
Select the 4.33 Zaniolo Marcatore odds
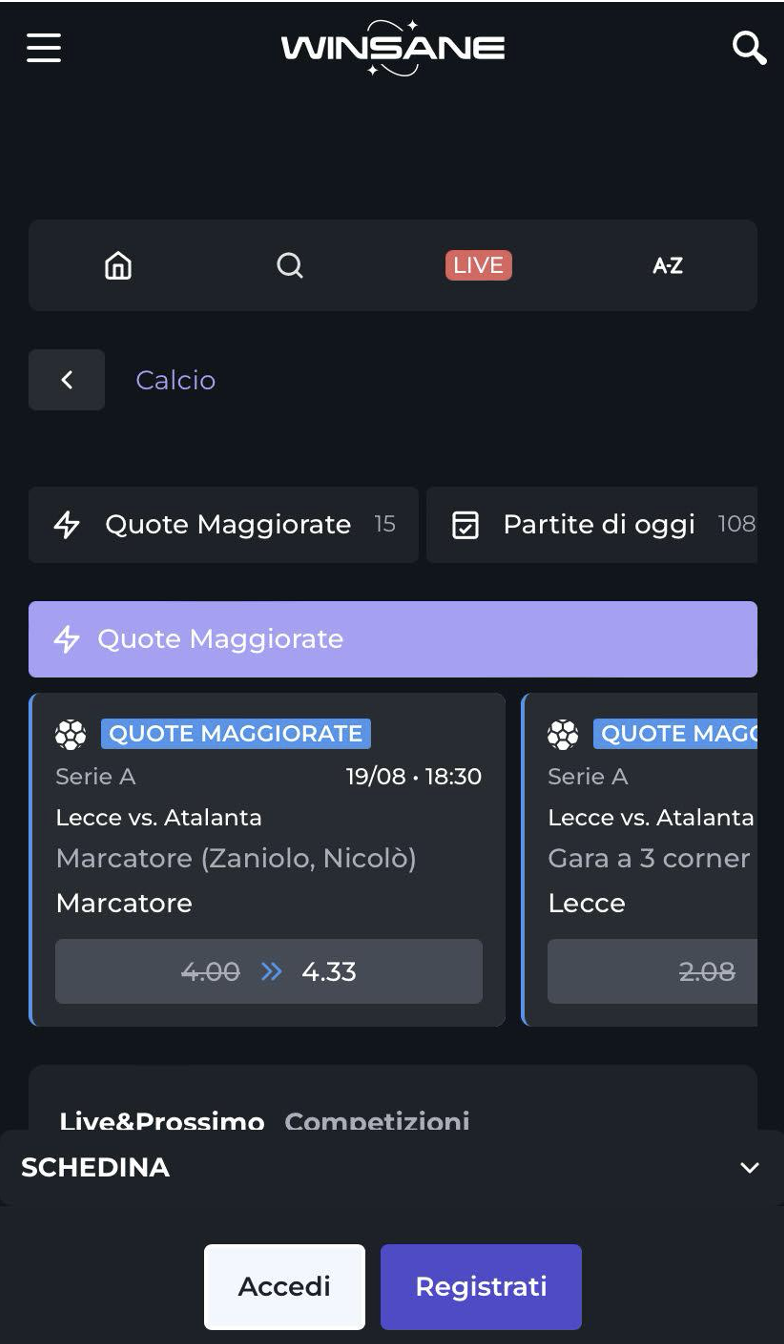click(268, 971)
